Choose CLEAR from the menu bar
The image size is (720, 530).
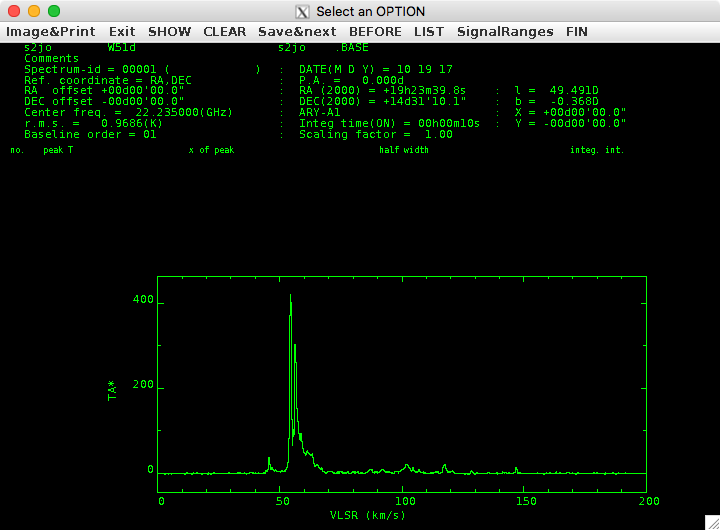click(x=225, y=32)
